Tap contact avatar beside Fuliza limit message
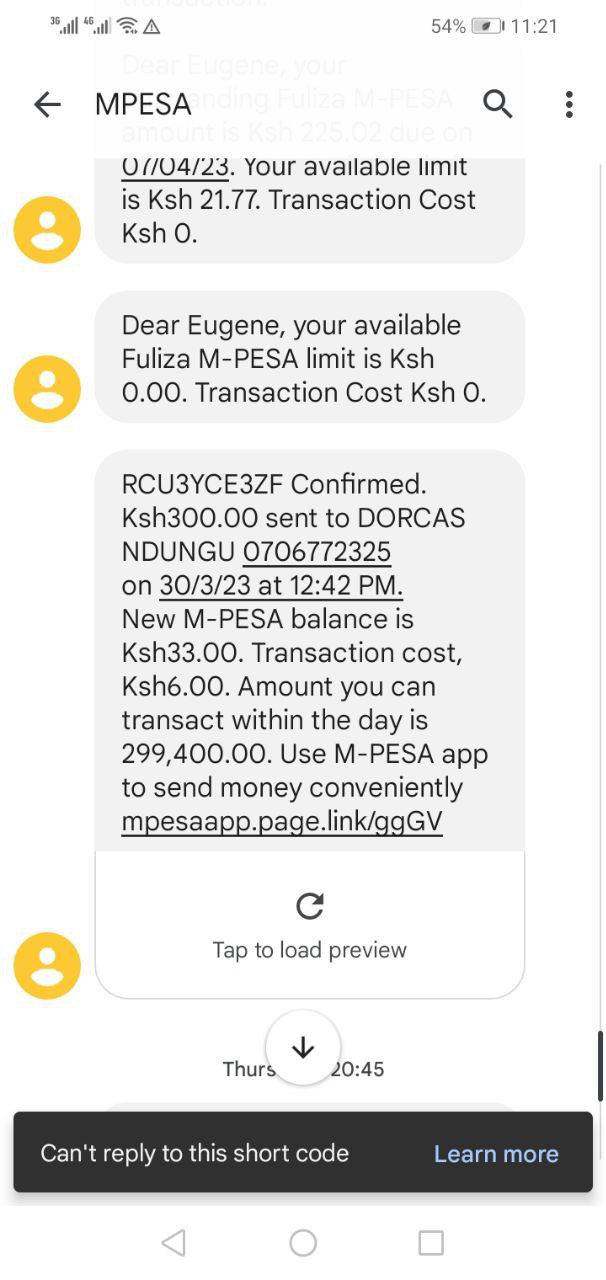The width and height of the screenshot is (606, 1280). click(47, 388)
